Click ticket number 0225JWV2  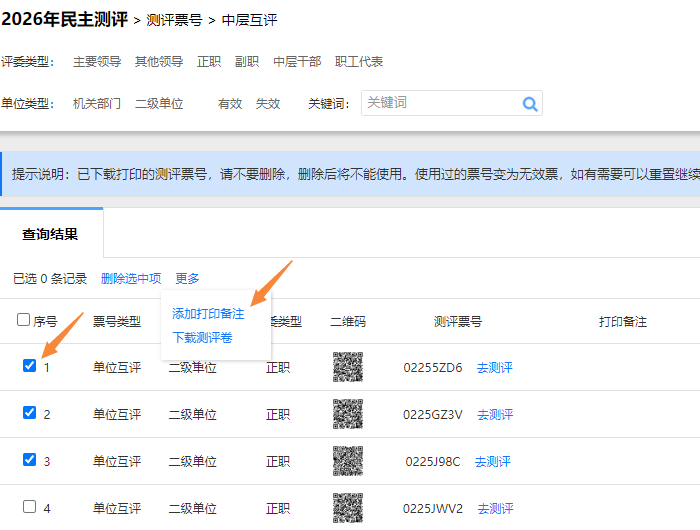click(x=433, y=508)
